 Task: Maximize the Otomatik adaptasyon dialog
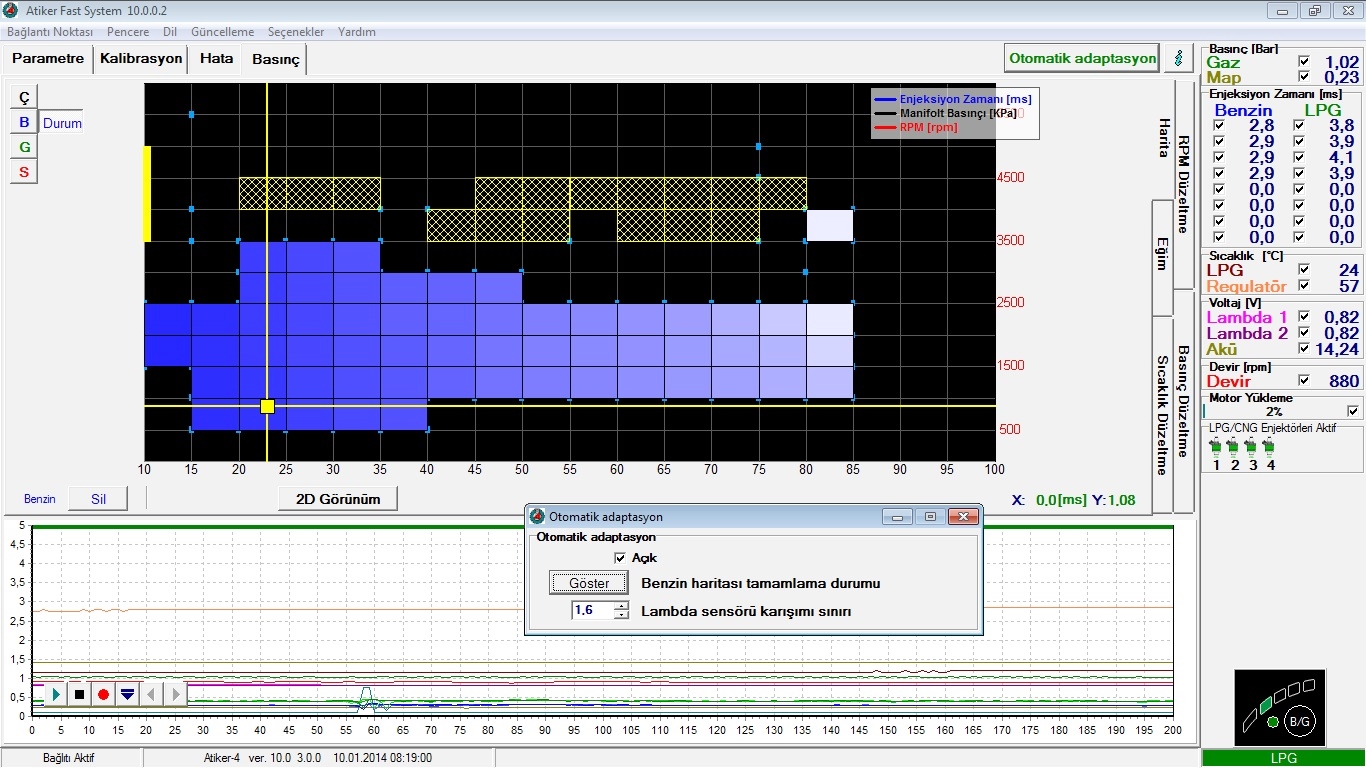930,517
